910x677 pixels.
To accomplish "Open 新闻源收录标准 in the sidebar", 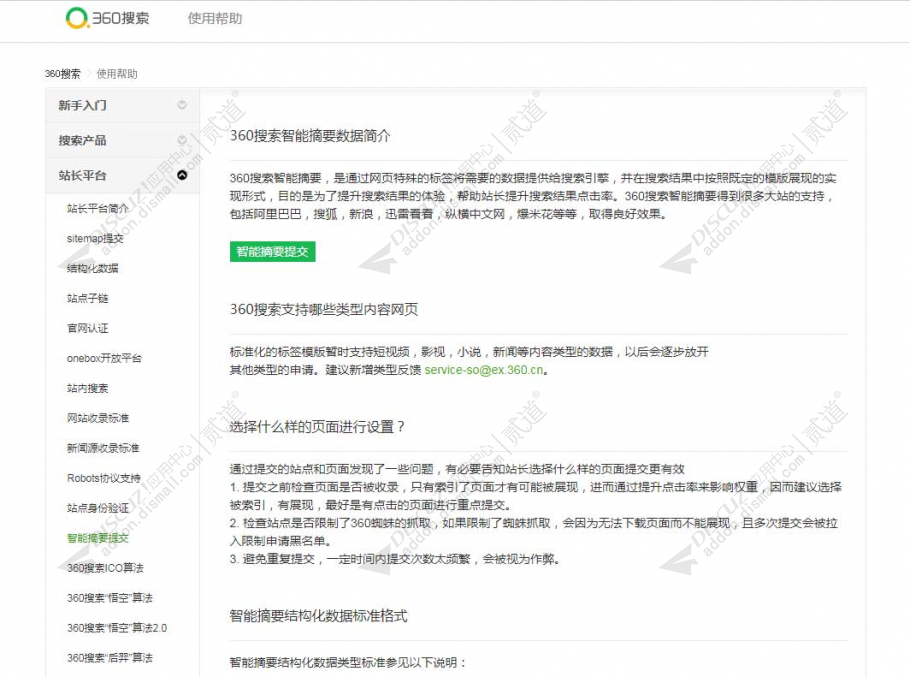I will pos(103,448).
